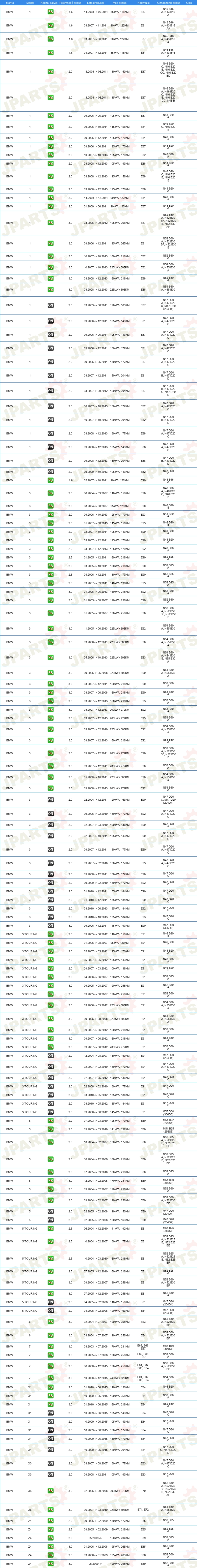Screen dimensions: 197x1568
Task: Click the 'Marka' column header
Action: coord(10,3)
